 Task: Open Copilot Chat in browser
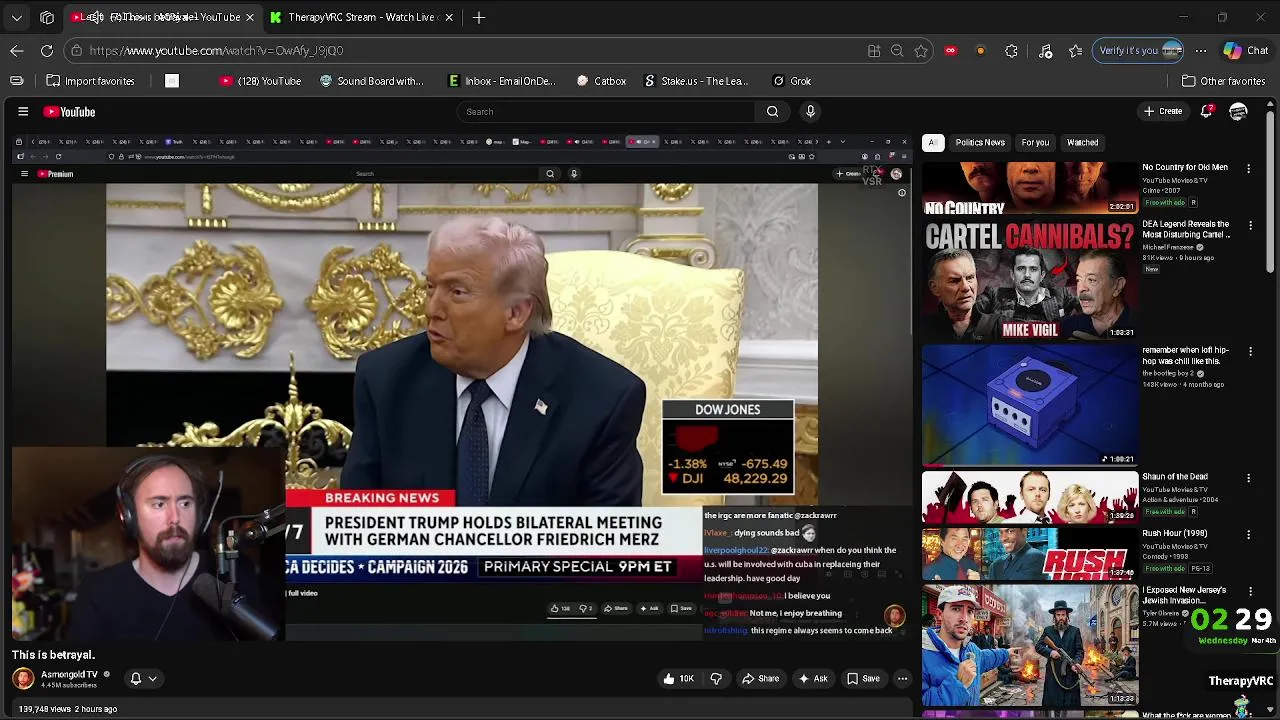tap(1246, 50)
